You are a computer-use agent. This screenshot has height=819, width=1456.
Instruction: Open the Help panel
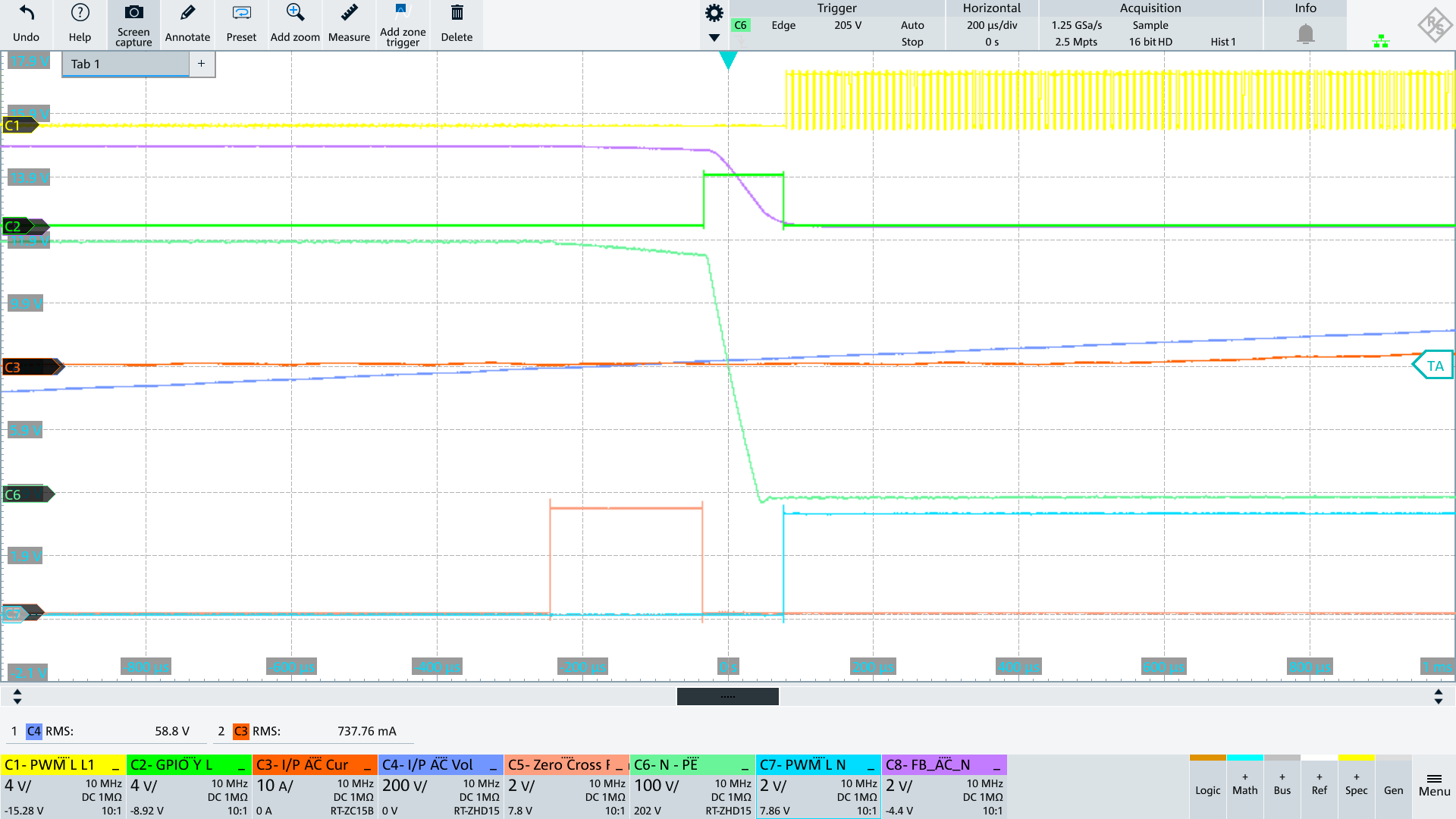point(78,24)
